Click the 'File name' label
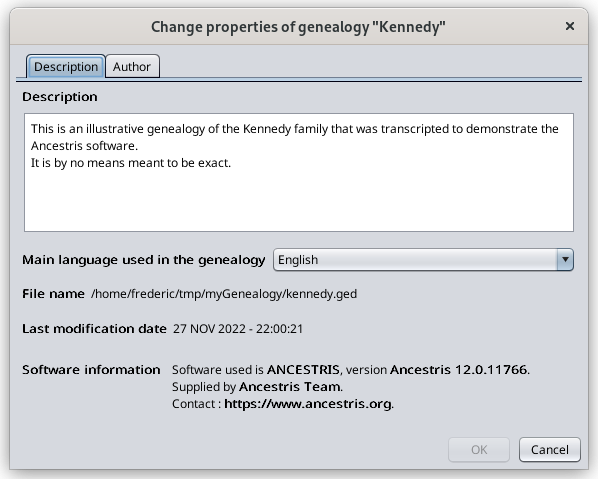This screenshot has width=598, height=479. click(53, 294)
